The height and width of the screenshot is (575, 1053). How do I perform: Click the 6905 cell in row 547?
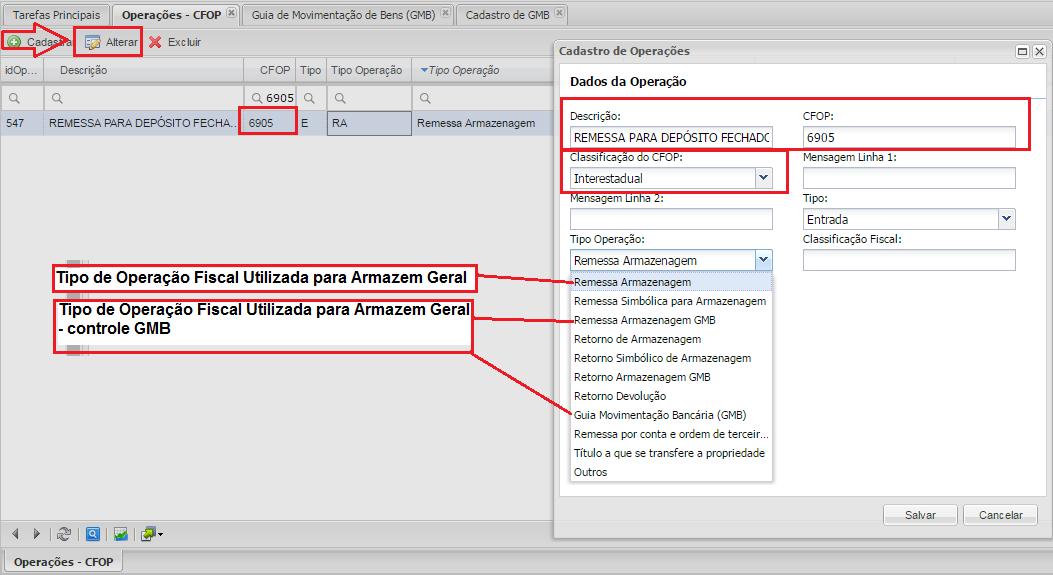[x=269, y=124]
